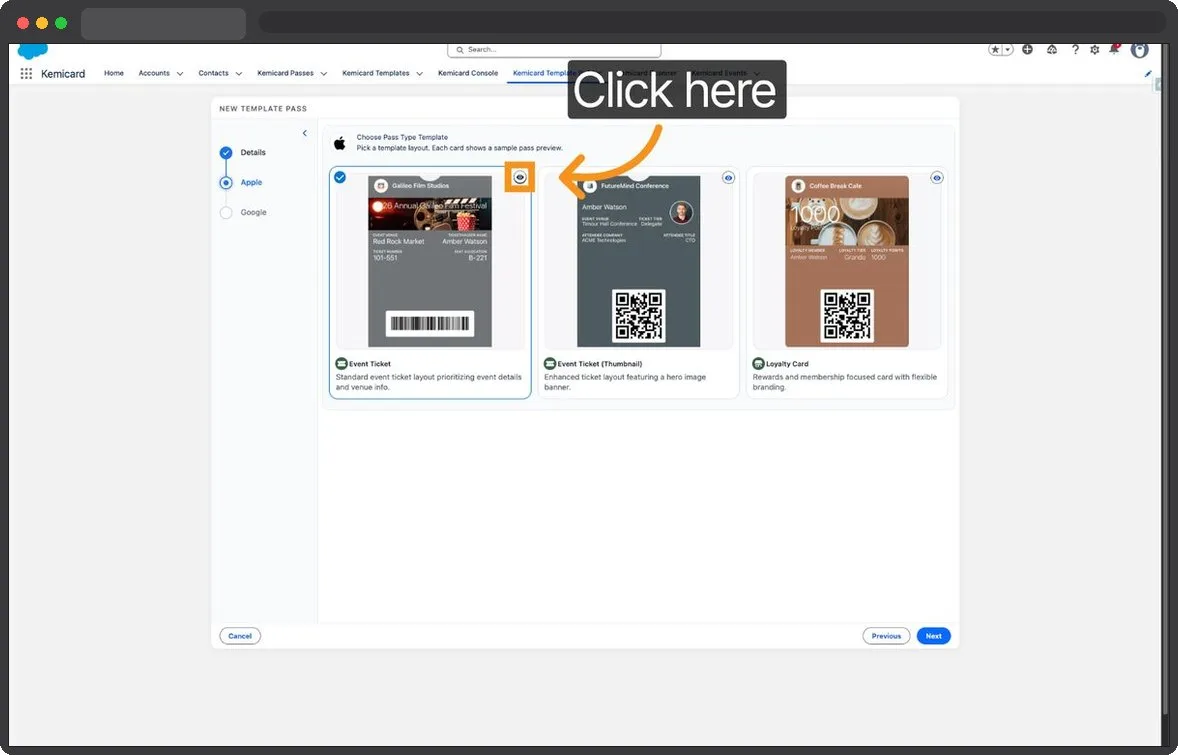
Task: Click the icon beside Event Ticket (Thumbnail) label
Action: click(549, 364)
